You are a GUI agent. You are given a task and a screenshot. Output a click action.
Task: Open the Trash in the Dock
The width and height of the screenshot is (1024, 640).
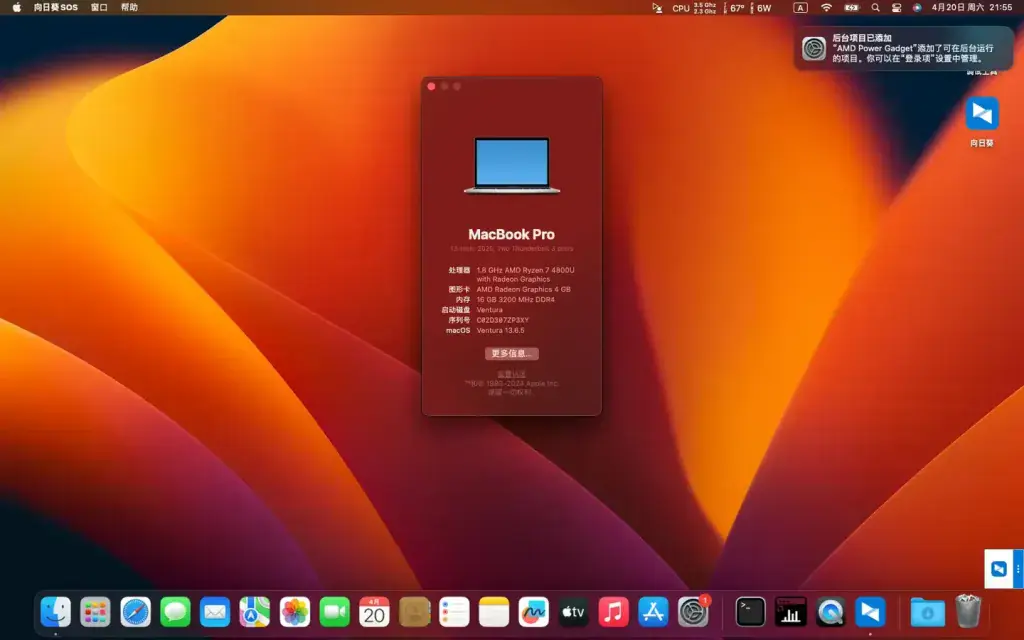967,611
